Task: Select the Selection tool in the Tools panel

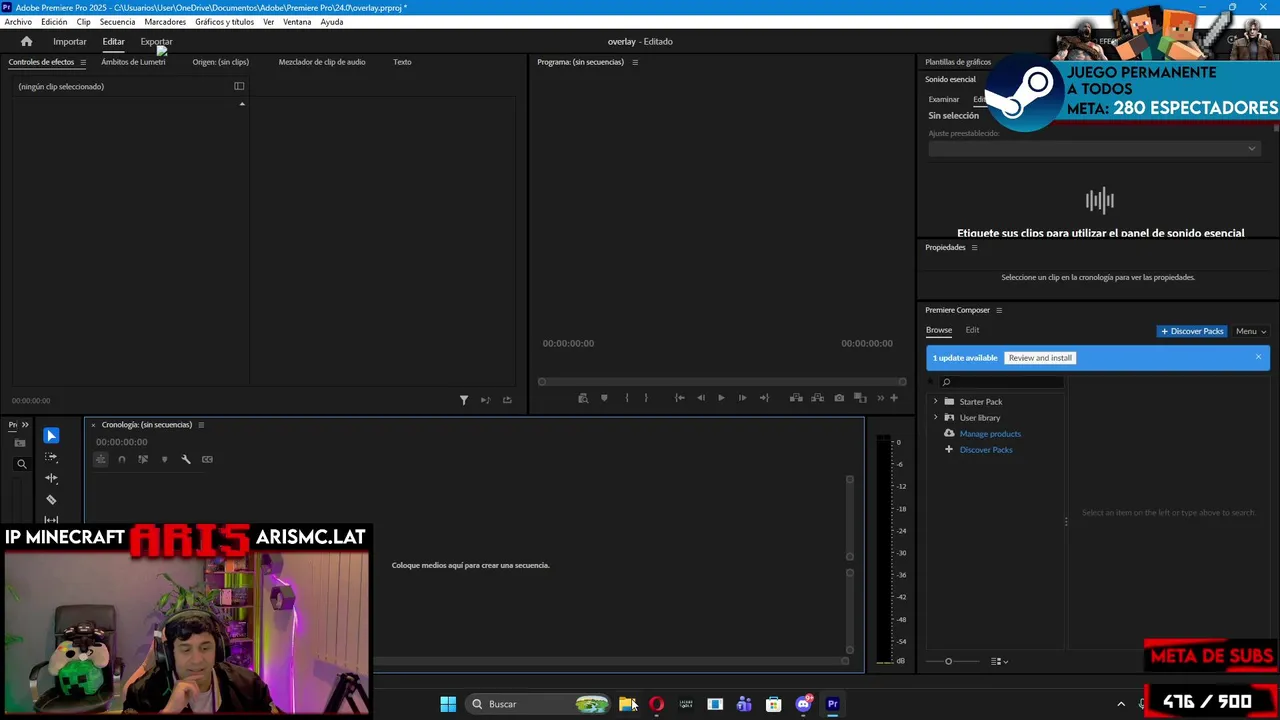Action: (x=51, y=436)
